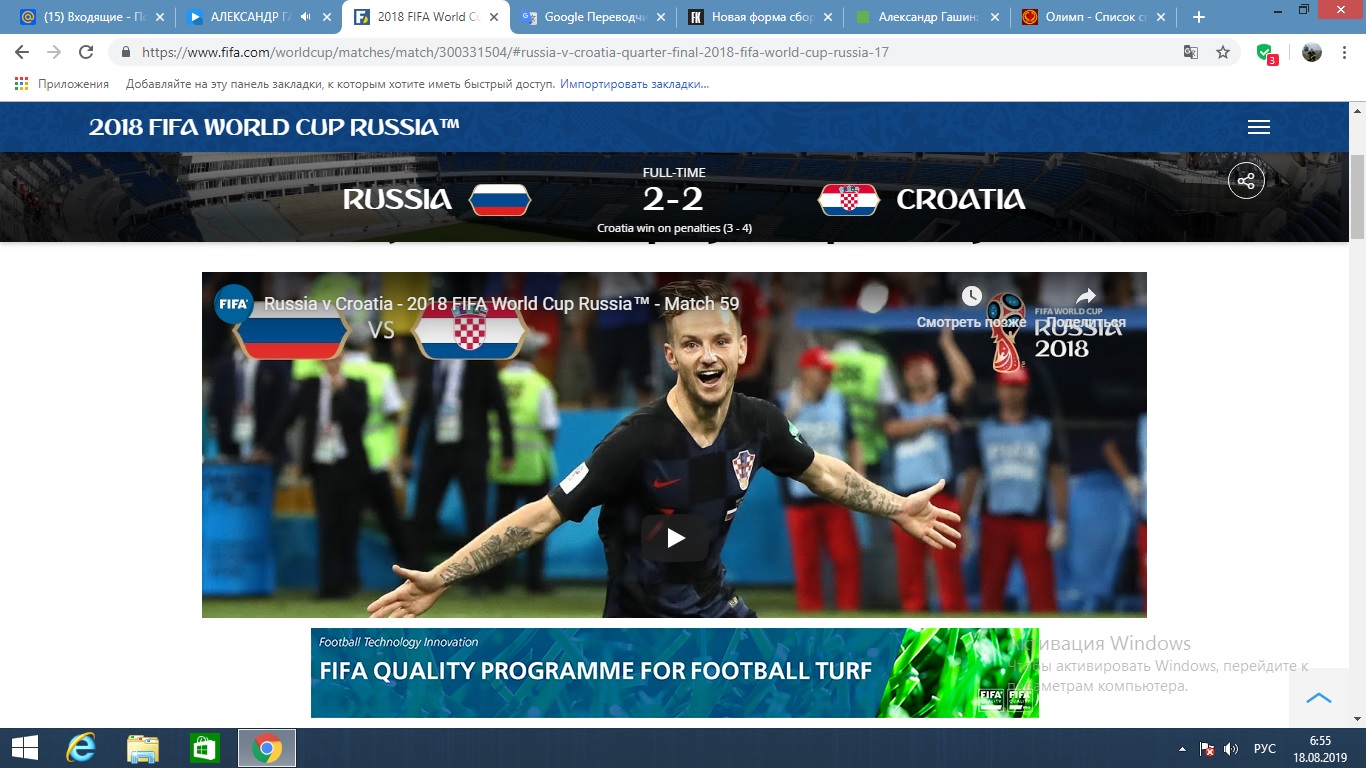Image resolution: width=1366 pixels, height=768 pixels.
Task: Close the Входящие mail tab
Action: 158,17
